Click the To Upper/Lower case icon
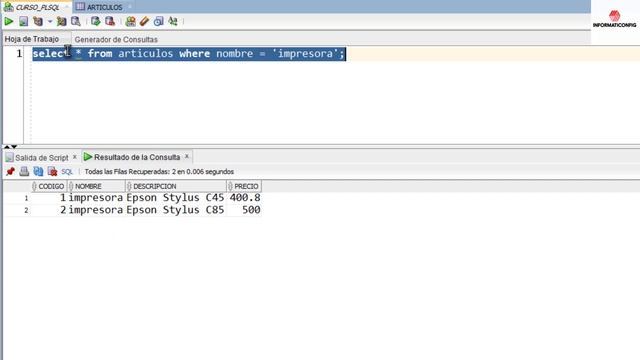Screen dimensions: 640x360 click(x=173, y=21)
